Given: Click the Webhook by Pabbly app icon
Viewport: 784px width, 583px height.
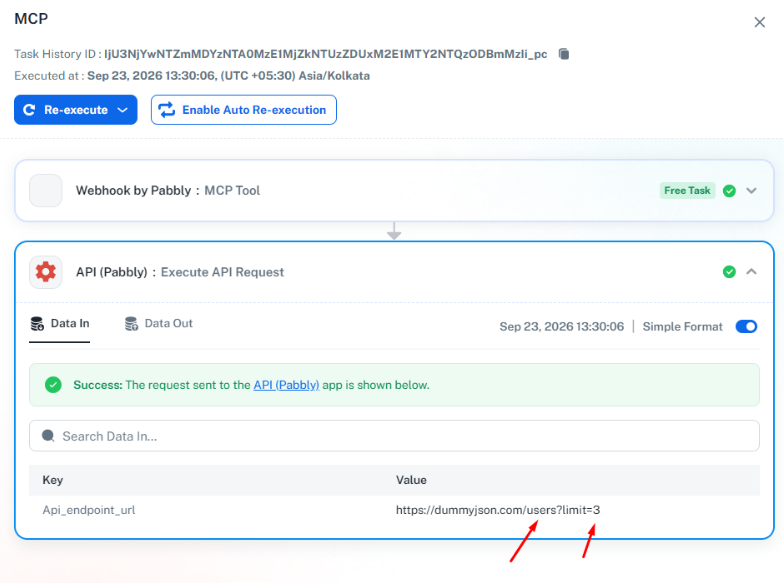Looking at the screenshot, I should point(46,190).
